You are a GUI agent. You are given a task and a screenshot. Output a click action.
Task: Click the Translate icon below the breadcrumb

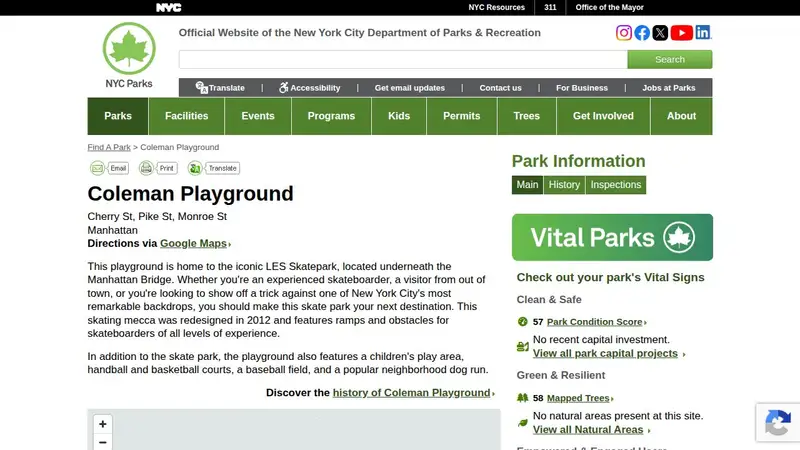[x=194, y=168]
